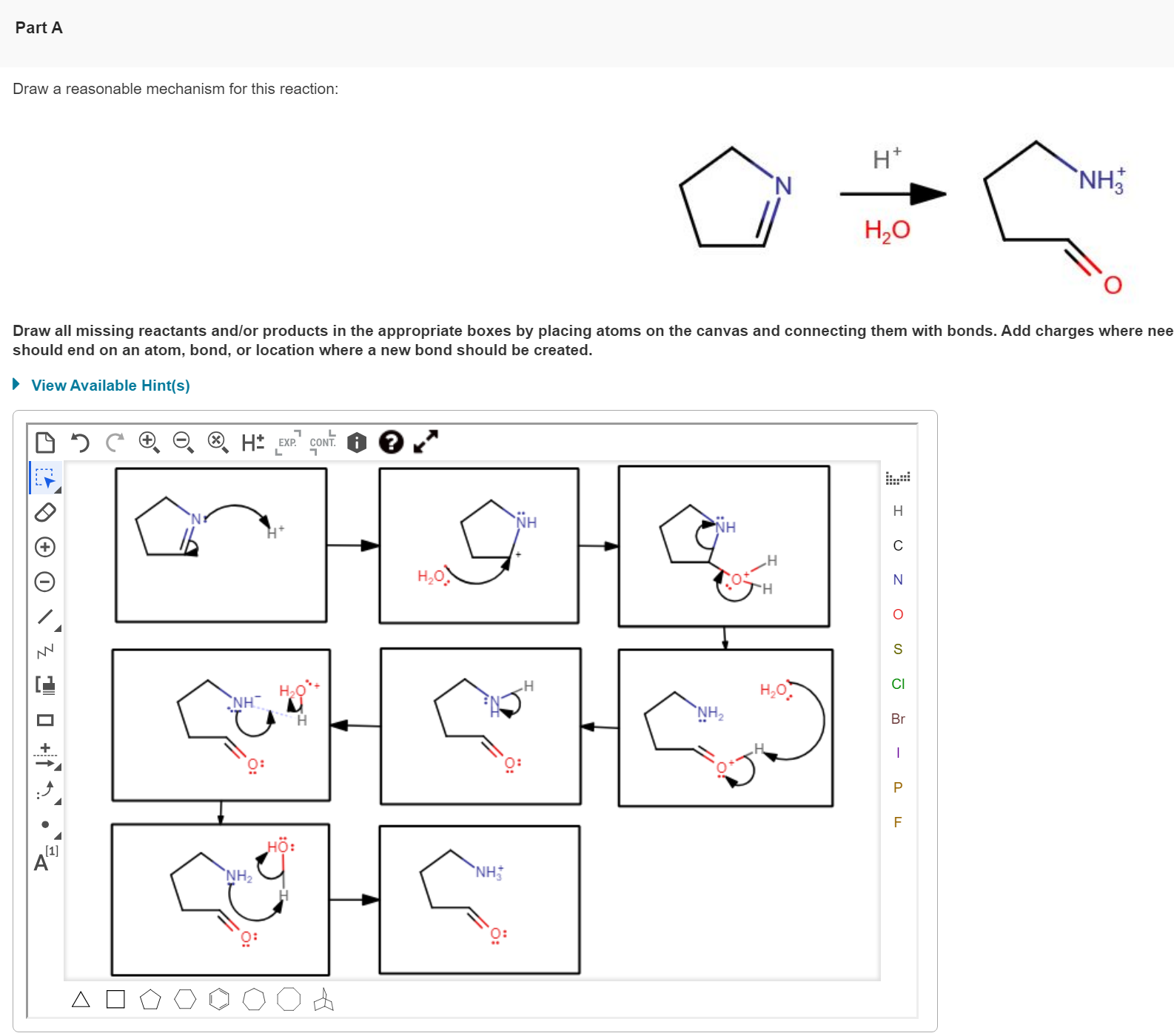Insert a cyclopentane pentagon template
Screen dimensions: 1174x1036
150,1000
